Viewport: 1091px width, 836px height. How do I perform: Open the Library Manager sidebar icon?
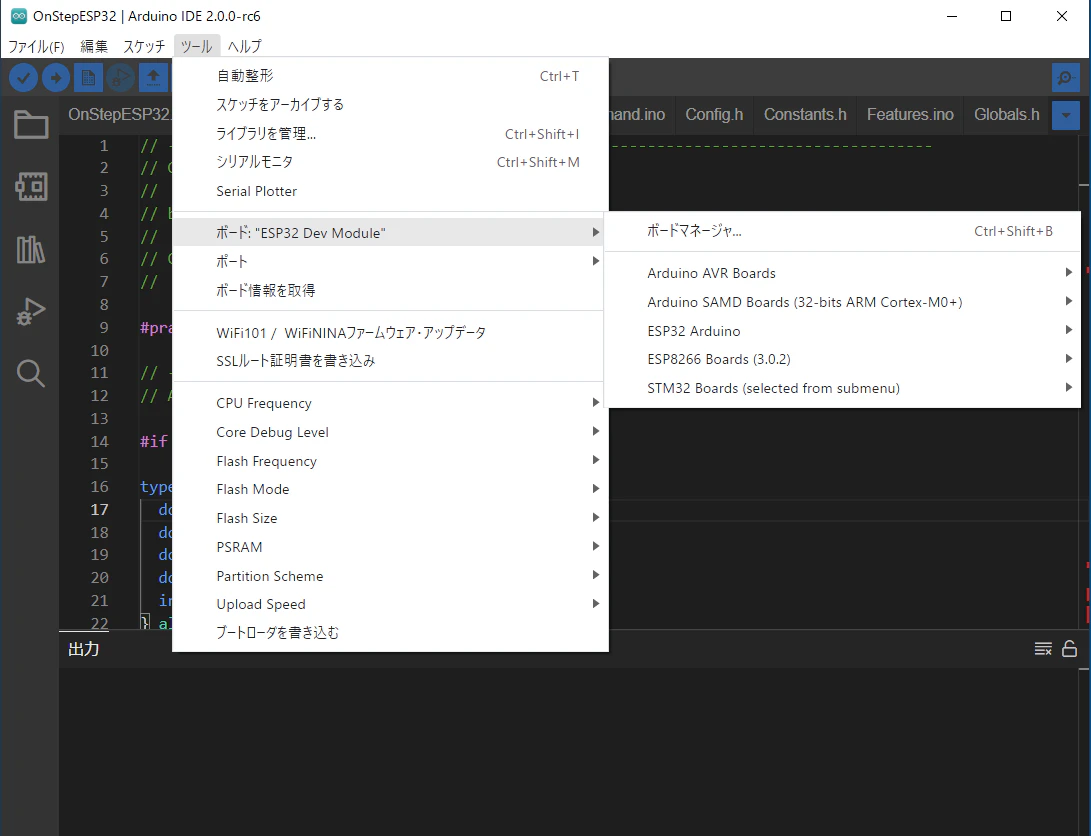[31, 249]
